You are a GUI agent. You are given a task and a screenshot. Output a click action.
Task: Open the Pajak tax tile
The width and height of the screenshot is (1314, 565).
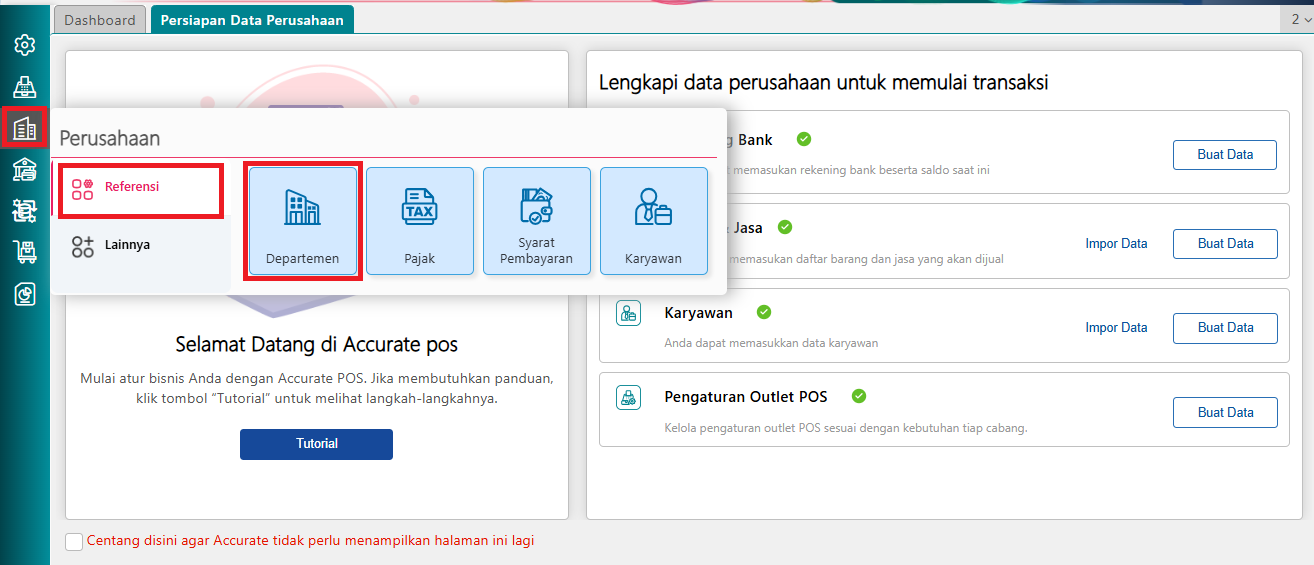pyautogui.click(x=420, y=222)
